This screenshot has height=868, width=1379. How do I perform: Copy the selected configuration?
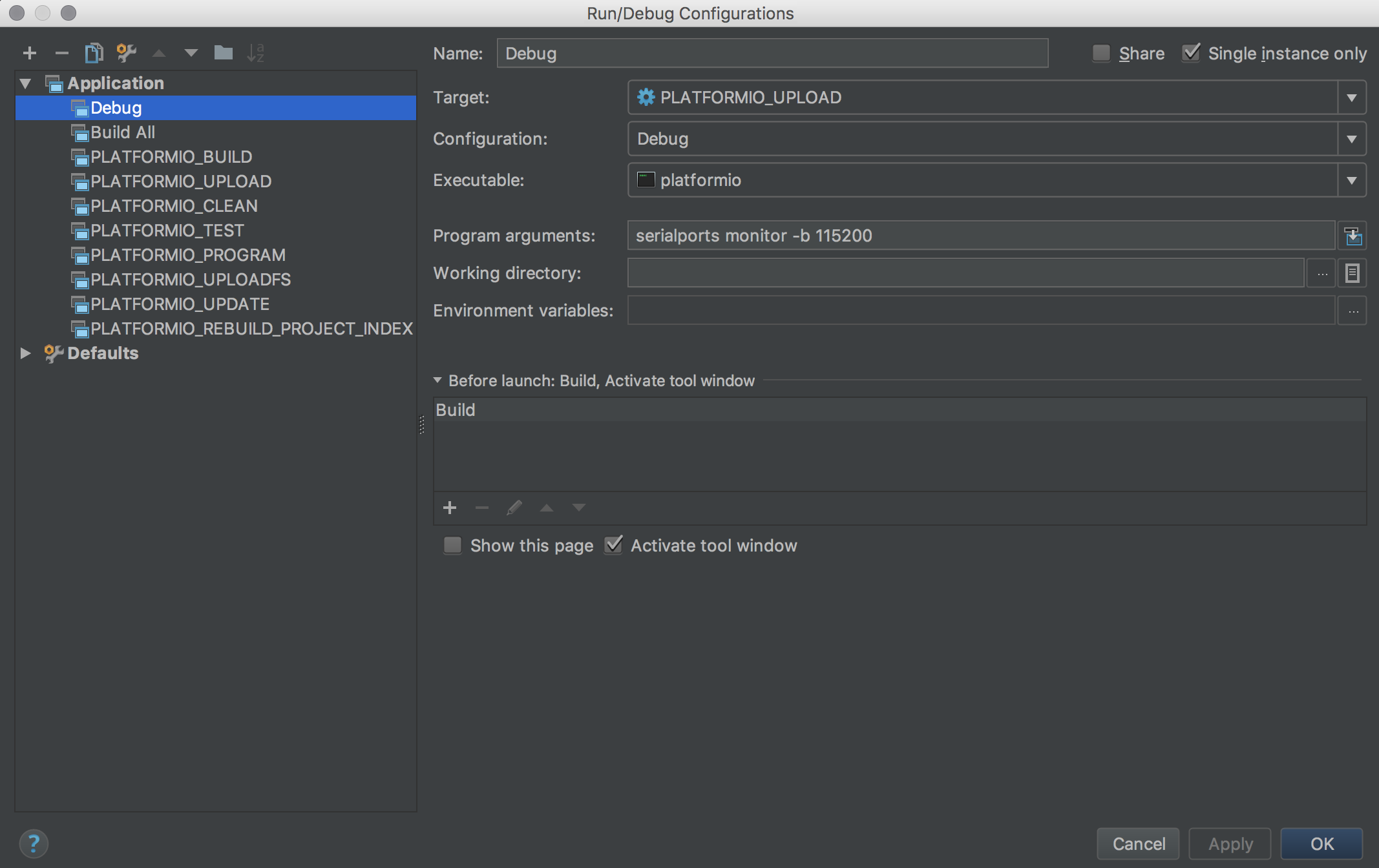point(94,53)
